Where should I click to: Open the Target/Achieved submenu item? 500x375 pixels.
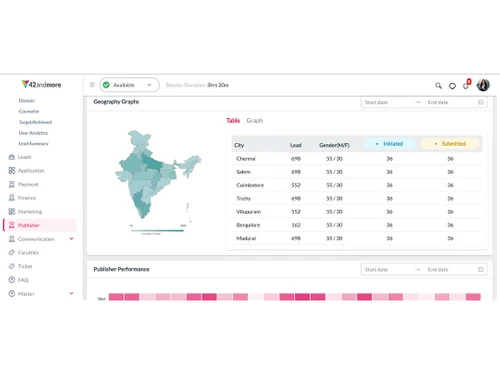click(x=35, y=122)
